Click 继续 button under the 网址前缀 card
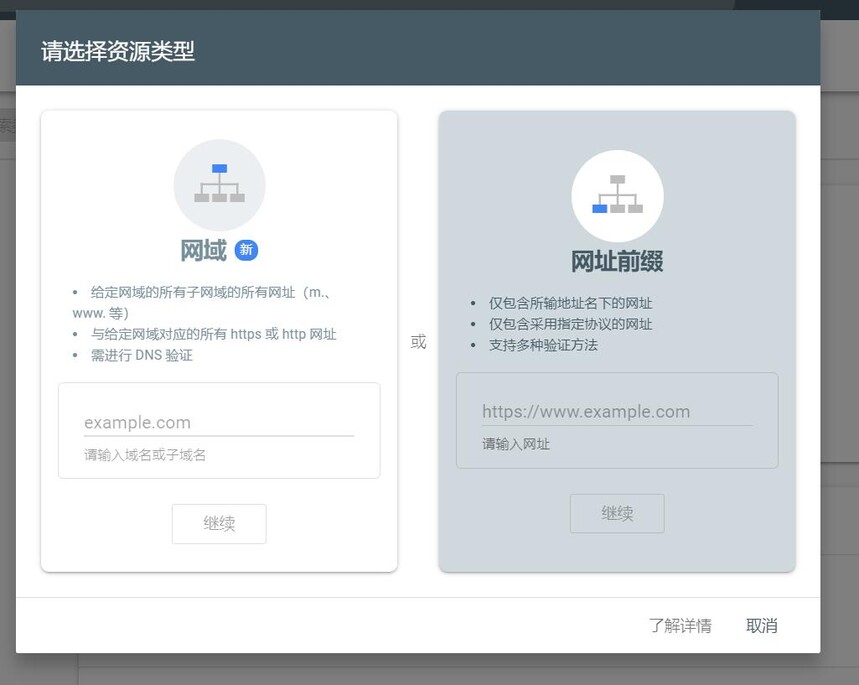859x685 pixels. (617, 513)
